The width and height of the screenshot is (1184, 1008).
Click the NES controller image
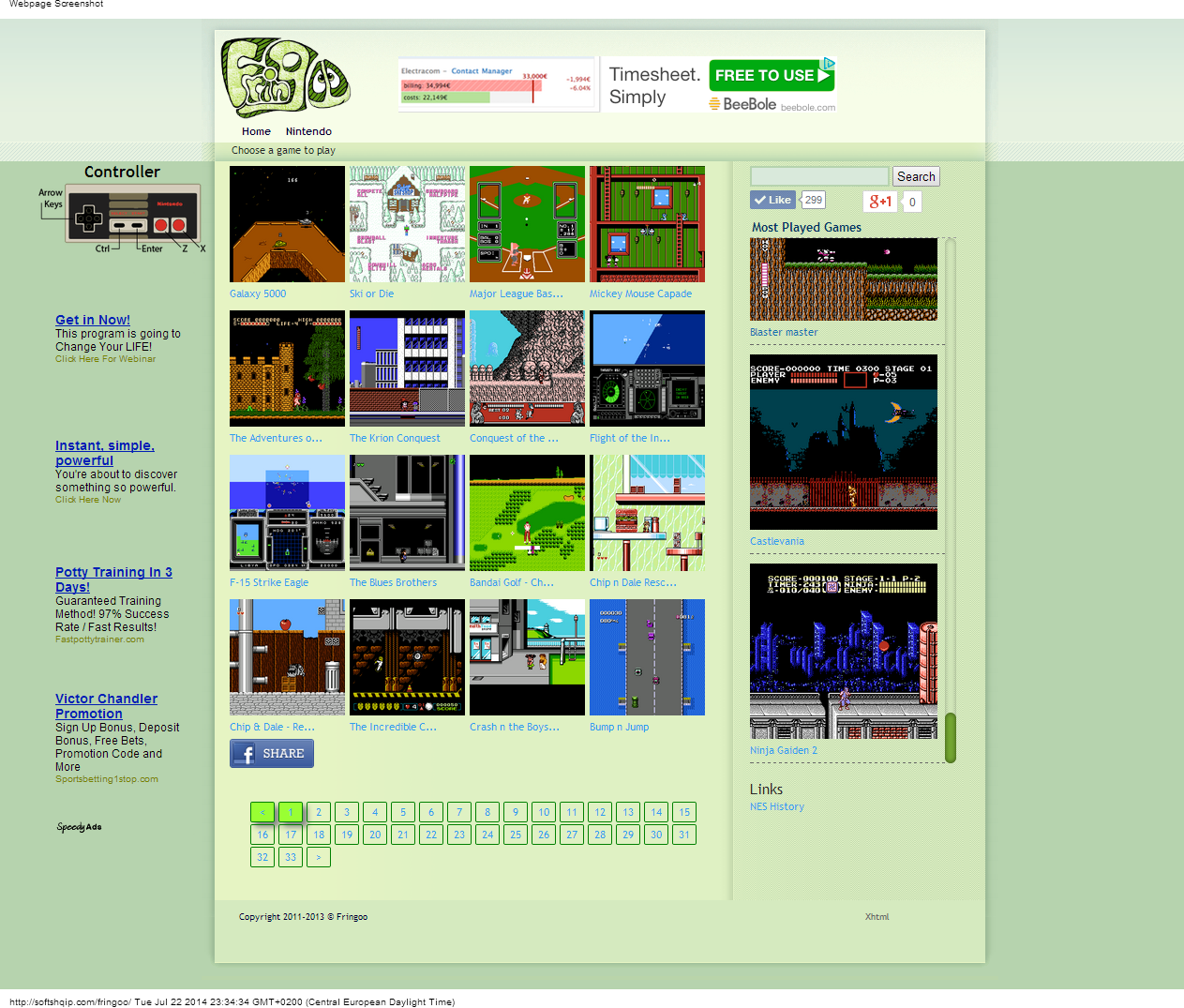(x=132, y=215)
